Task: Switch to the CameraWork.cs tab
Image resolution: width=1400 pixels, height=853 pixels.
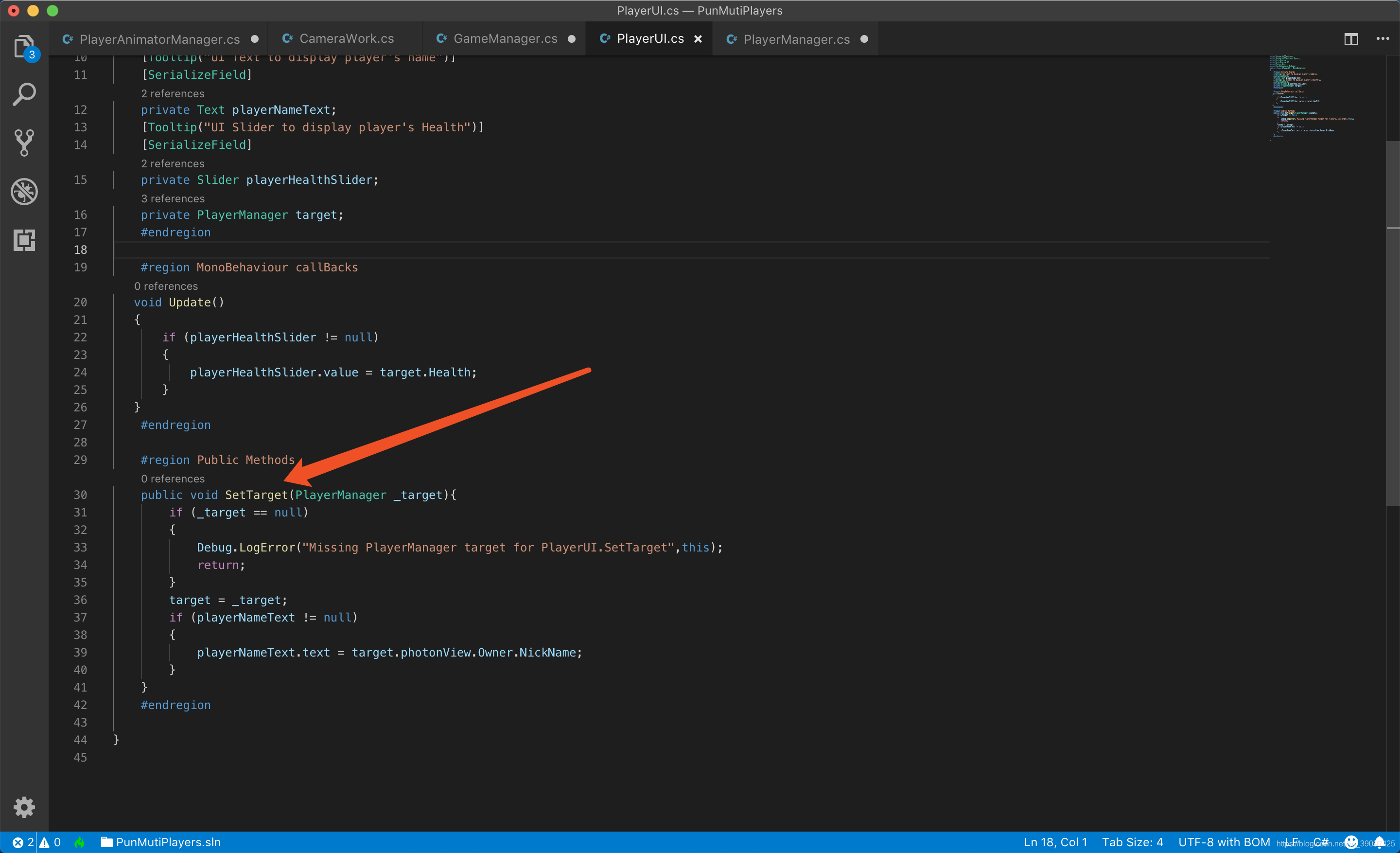Action: click(x=346, y=38)
